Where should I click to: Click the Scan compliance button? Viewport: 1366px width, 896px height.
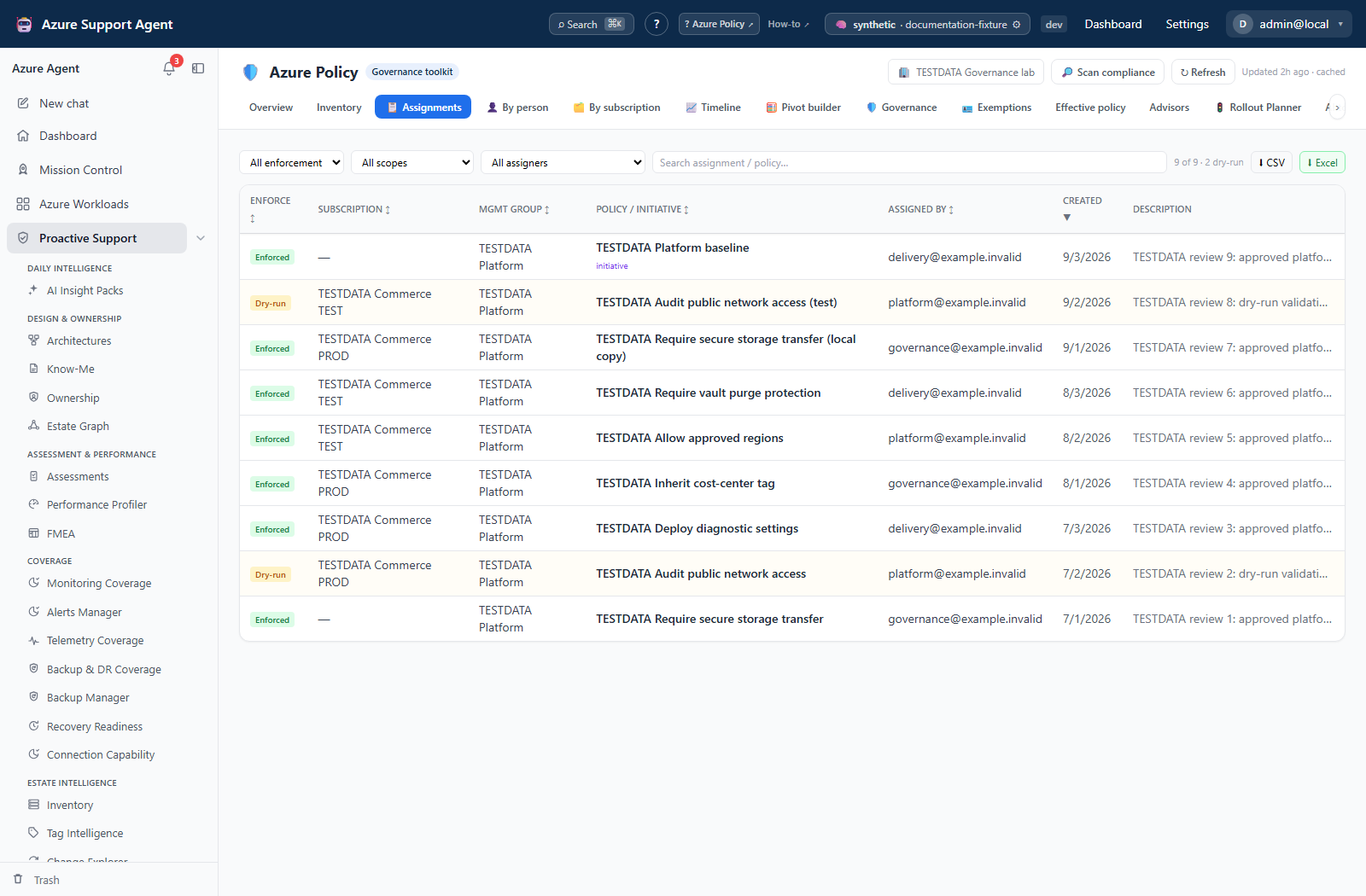pos(1108,73)
